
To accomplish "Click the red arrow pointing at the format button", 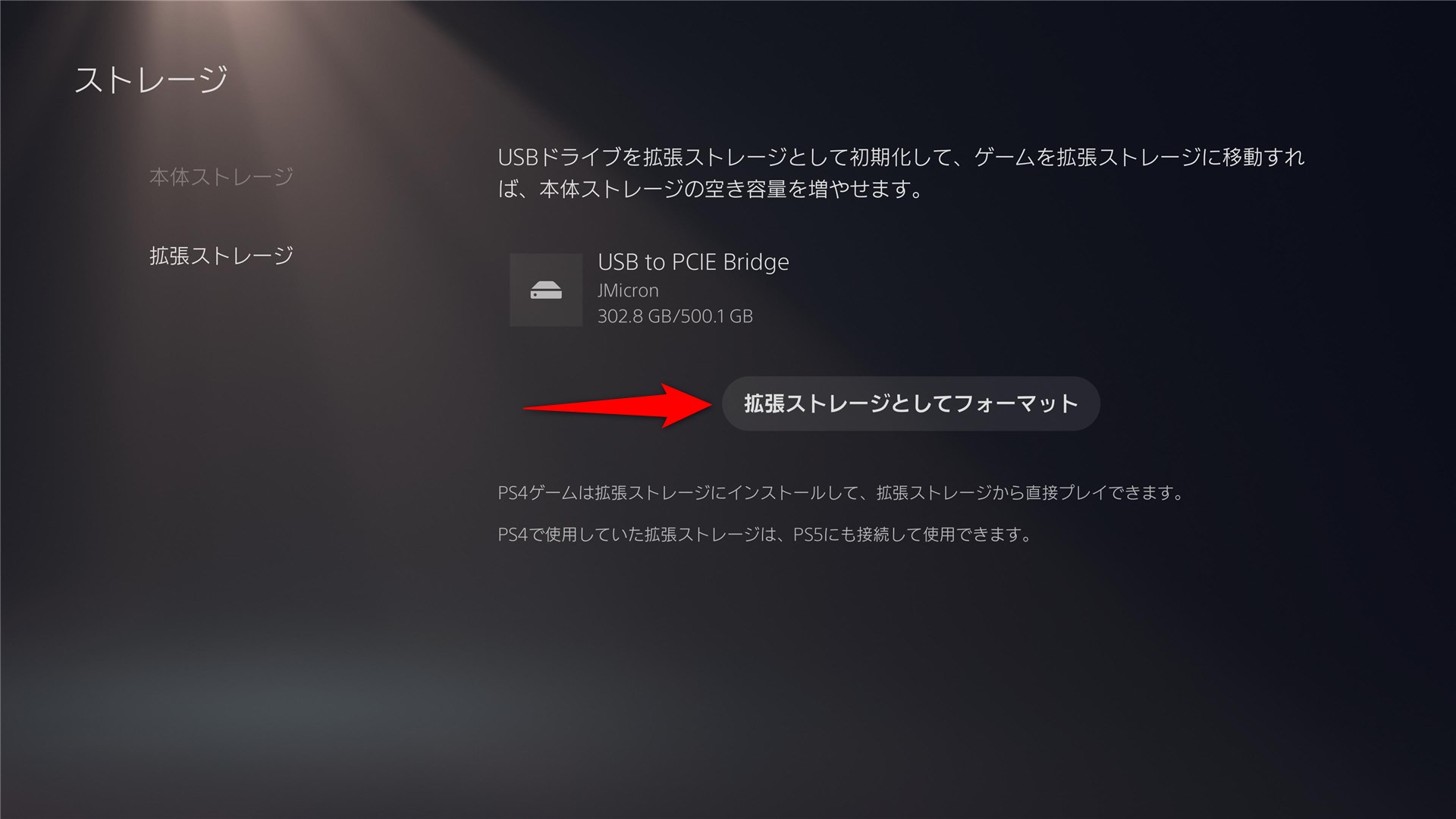I will [617, 406].
